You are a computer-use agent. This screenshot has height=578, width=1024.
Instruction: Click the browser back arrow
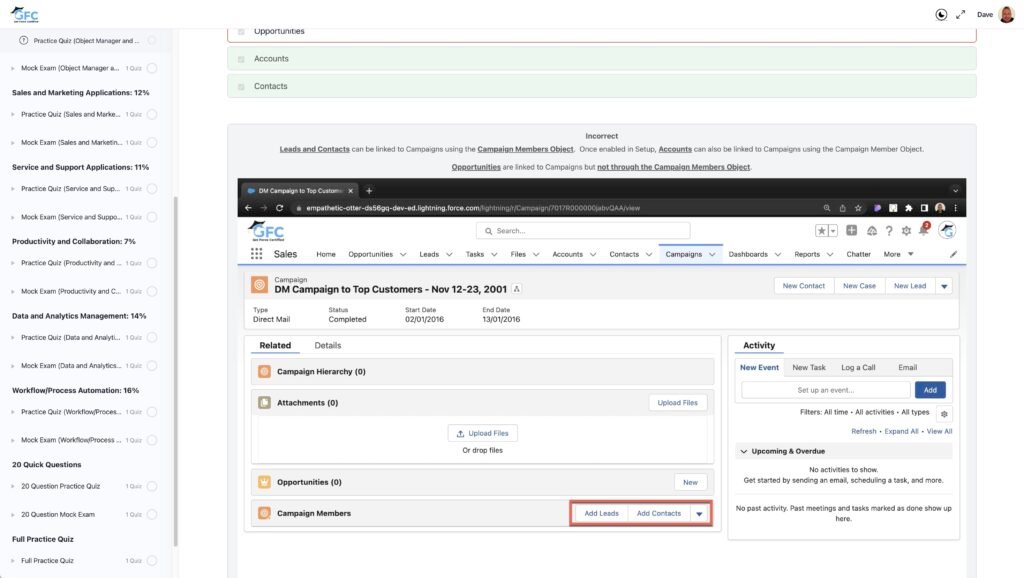tap(248, 208)
